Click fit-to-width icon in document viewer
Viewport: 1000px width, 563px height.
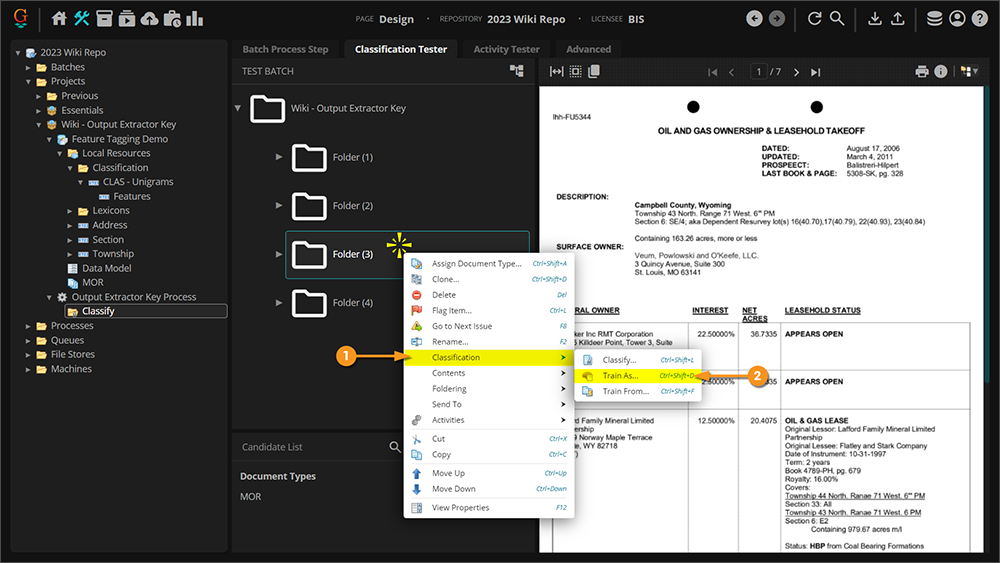click(x=557, y=72)
